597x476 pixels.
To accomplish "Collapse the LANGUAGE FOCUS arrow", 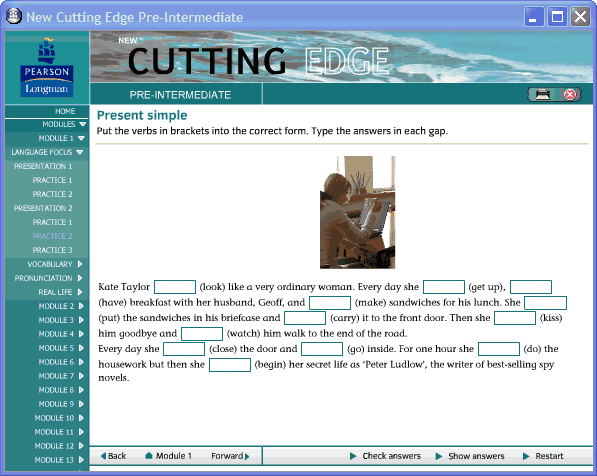I will (x=80, y=152).
